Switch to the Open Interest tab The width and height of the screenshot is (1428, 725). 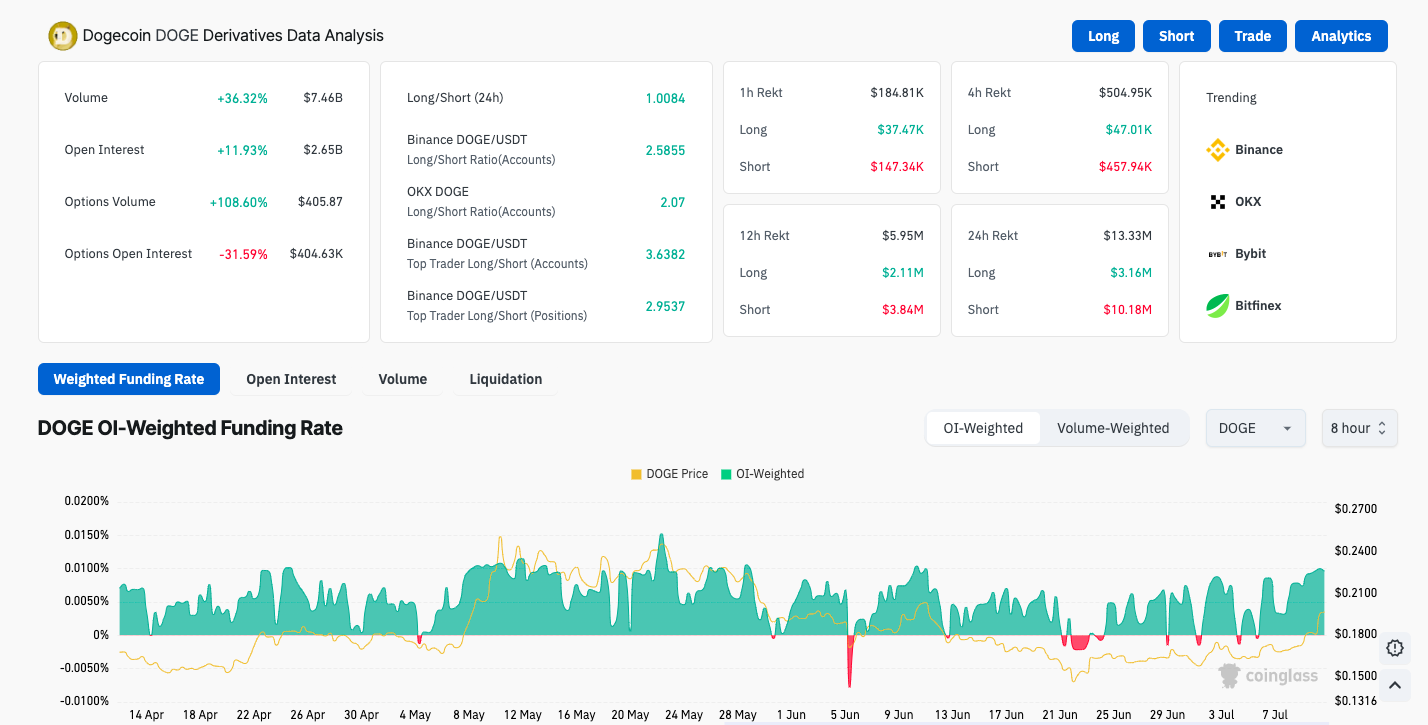[291, 379]
